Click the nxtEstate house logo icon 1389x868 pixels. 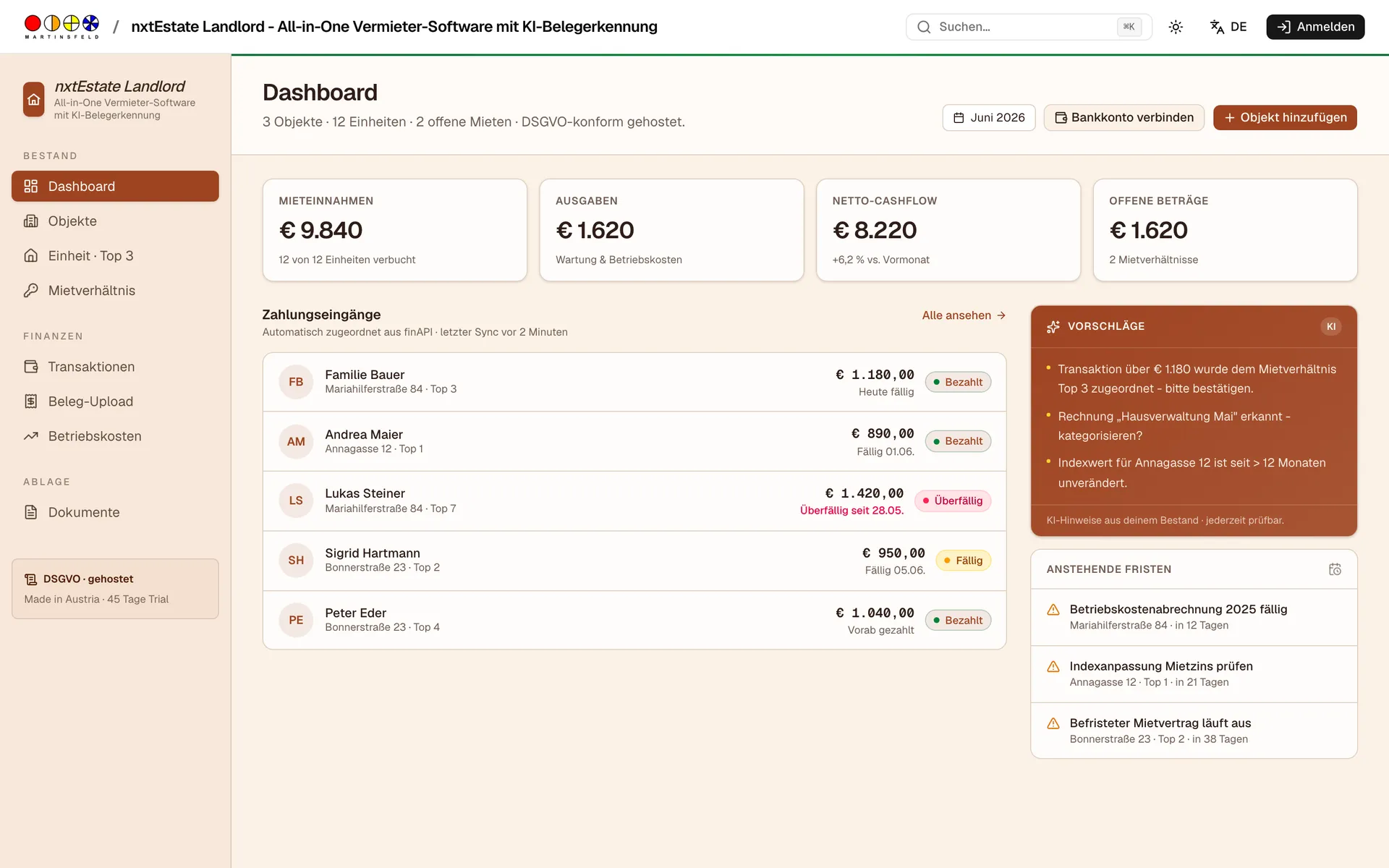coord(34,99)
